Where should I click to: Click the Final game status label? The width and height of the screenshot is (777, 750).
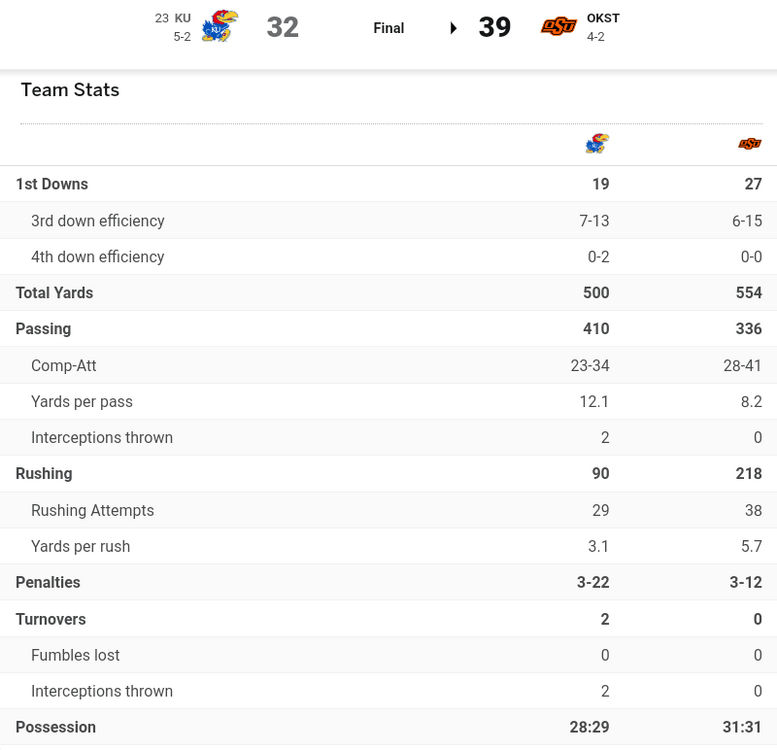[x=388, y=28]
